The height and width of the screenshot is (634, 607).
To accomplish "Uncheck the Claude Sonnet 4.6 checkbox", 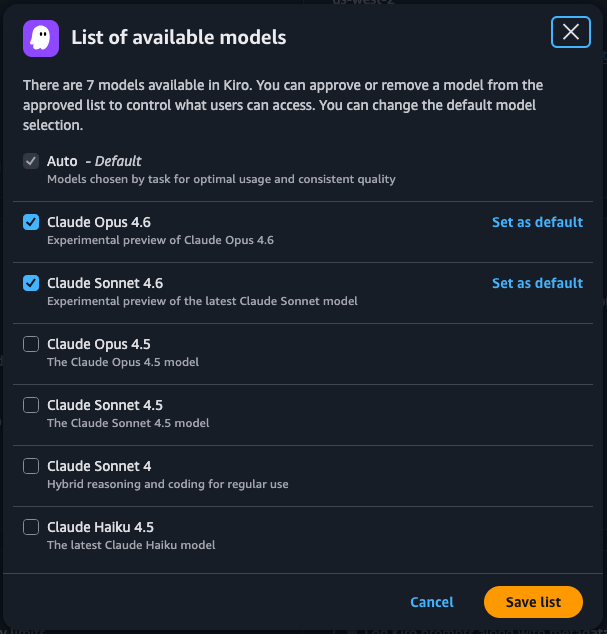I will [31, 283].
